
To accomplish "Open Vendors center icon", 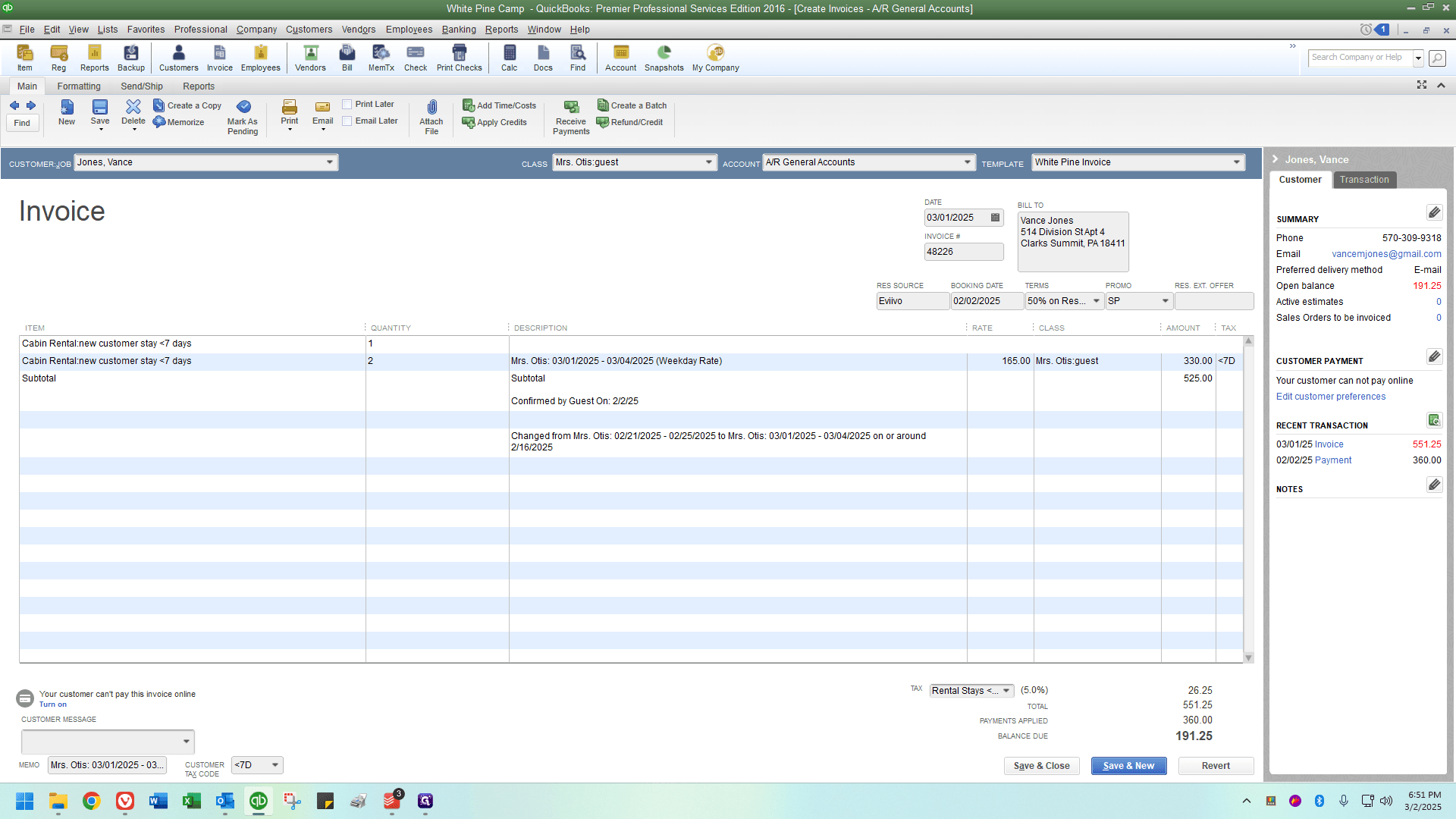I will [310, 58].
